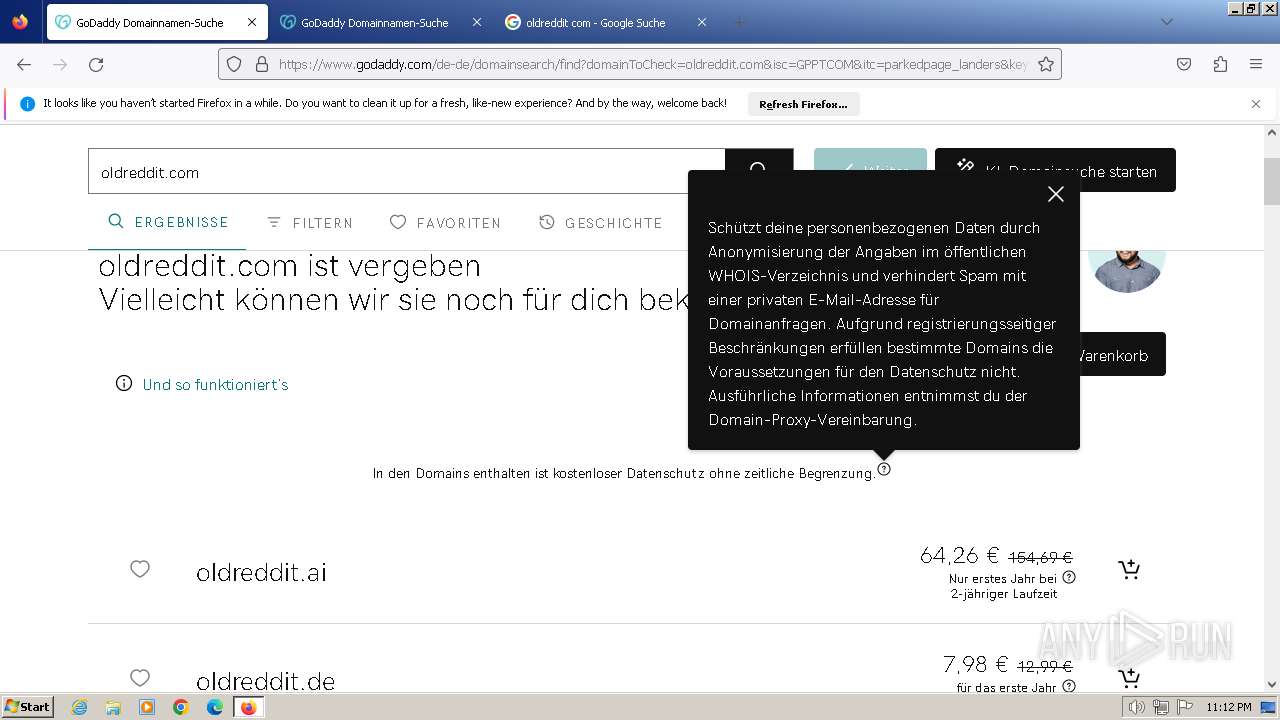Open Edge from the taskbar
The width and height of the screenshot is (1280, 720).
215,707
